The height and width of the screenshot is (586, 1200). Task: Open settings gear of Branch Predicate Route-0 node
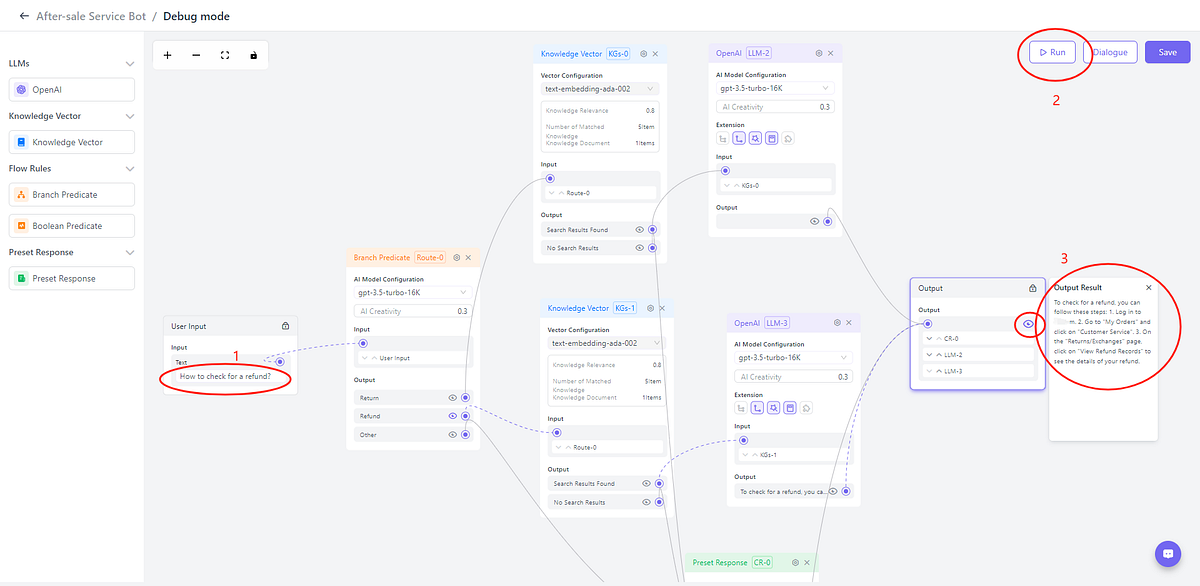click(457, 257)
